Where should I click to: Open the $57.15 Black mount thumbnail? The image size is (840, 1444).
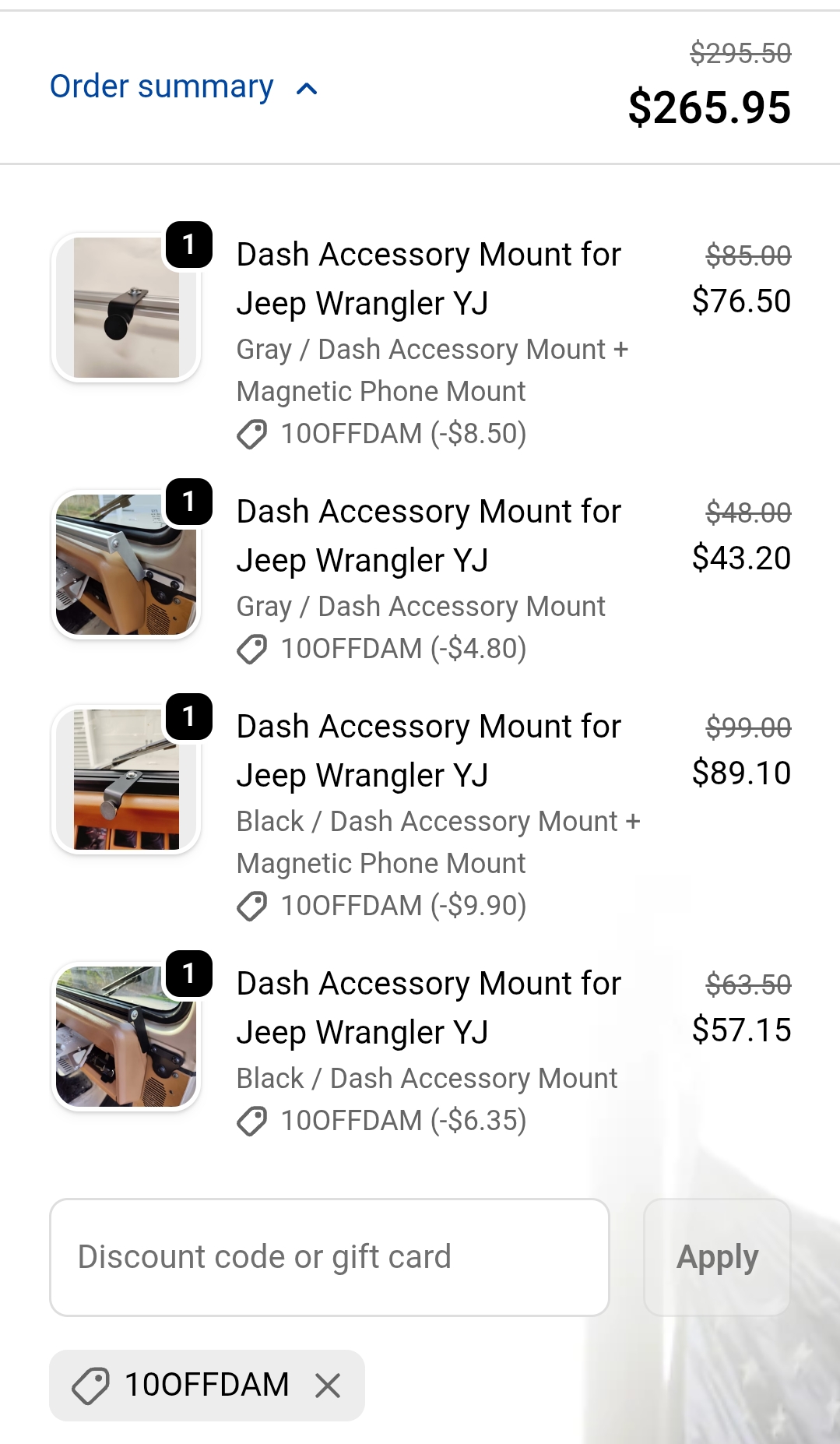pyautogui.click(x=126, y=1037)
